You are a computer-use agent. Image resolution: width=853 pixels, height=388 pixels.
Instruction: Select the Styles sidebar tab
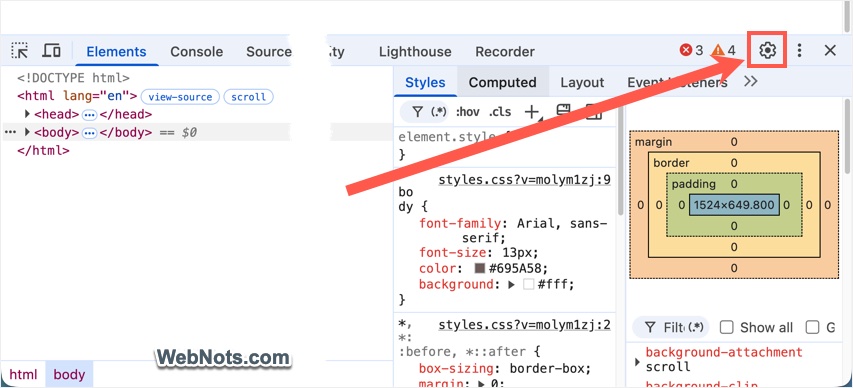425,83
